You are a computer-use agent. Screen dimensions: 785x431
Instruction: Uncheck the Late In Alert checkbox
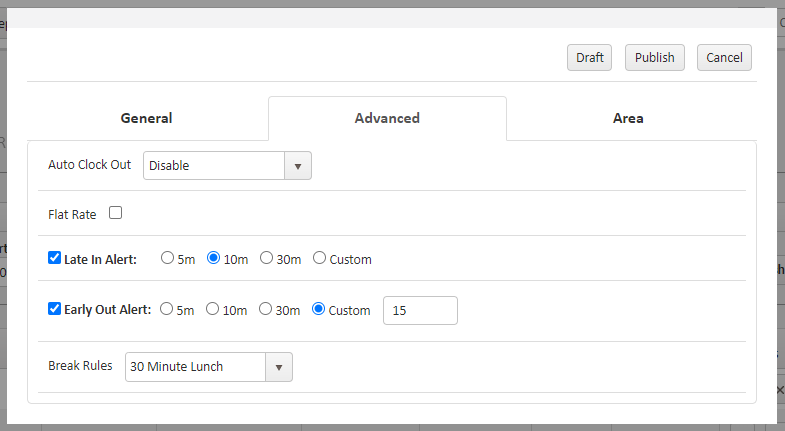(x=55, y=258)
